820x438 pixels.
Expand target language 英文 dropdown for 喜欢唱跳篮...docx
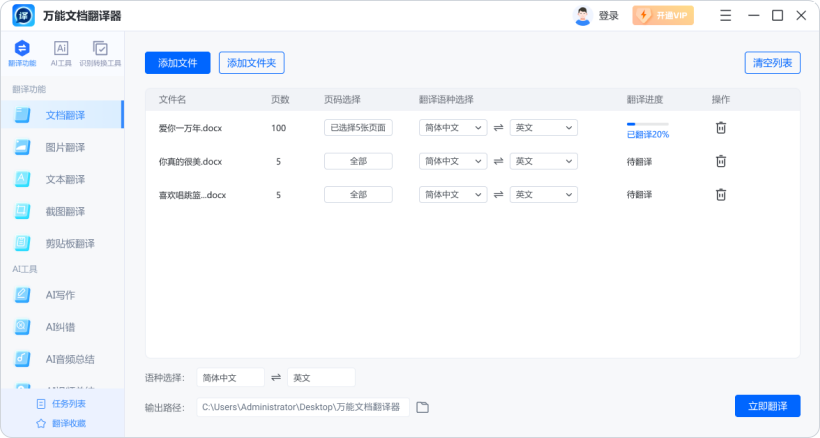point(544,194)
